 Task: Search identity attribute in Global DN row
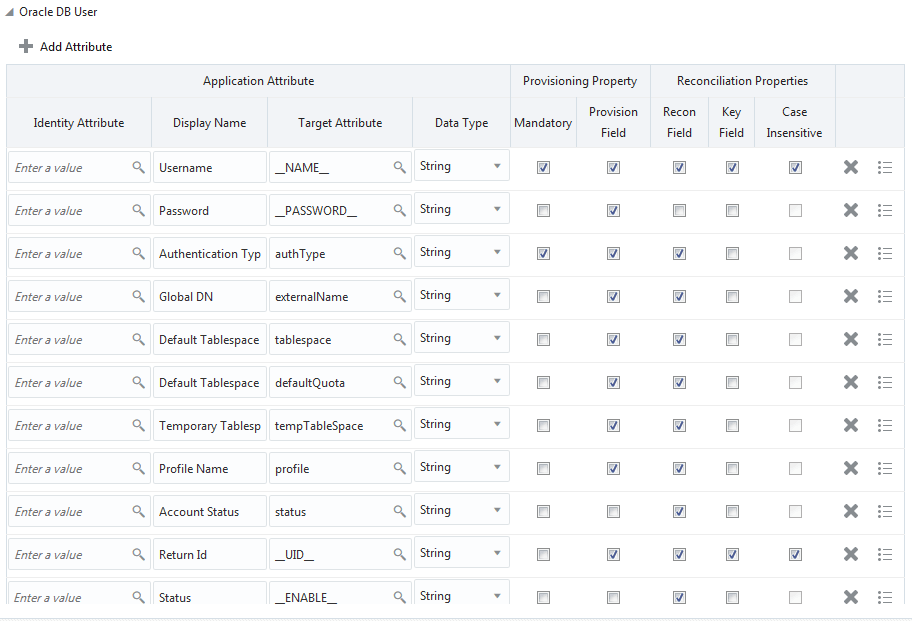pos(138,297)
